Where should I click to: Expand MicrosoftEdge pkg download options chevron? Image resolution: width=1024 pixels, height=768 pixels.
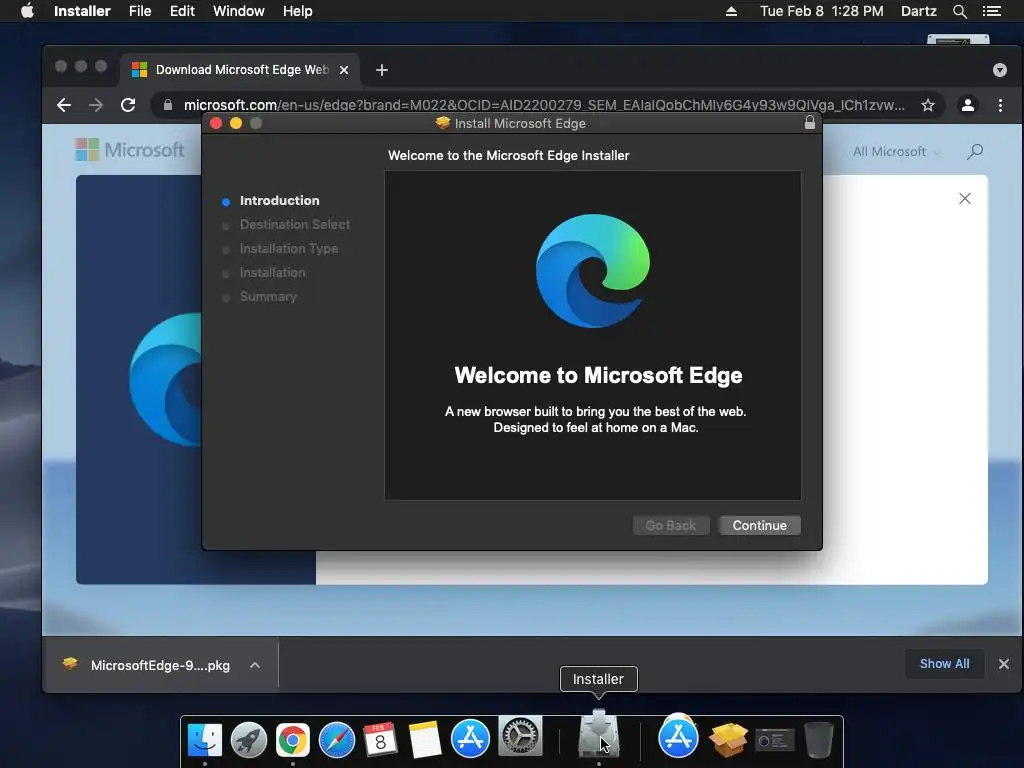[x=255, y=665]
